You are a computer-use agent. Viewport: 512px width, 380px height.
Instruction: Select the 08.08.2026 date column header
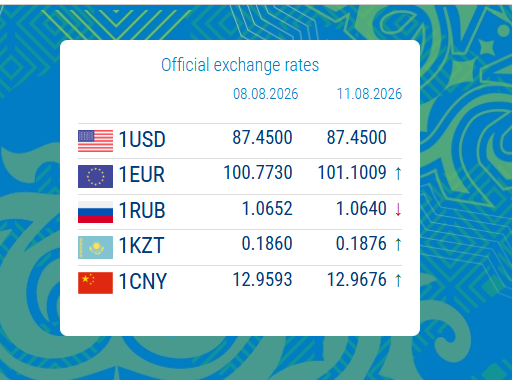265,94
